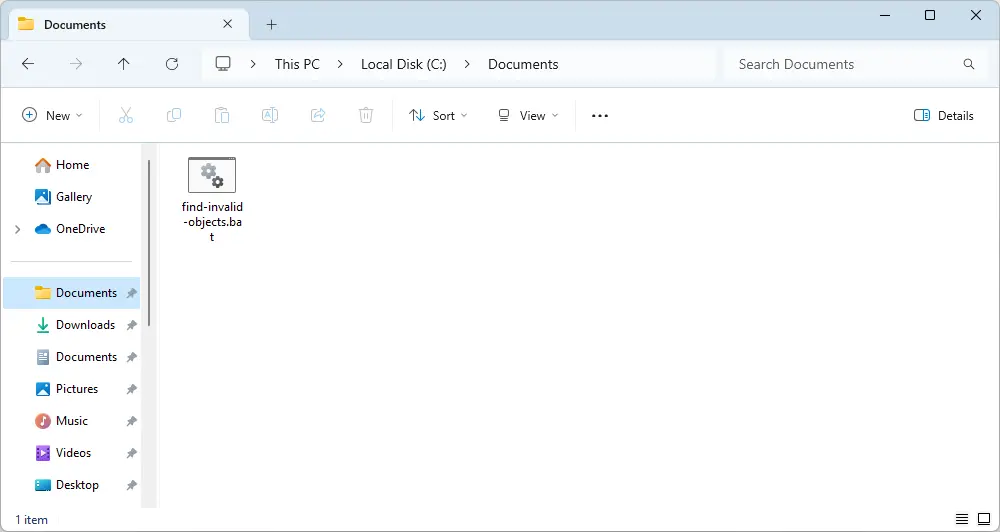
Task: Click Documents breadcrumb in address bar
Action: coord(523,64)
